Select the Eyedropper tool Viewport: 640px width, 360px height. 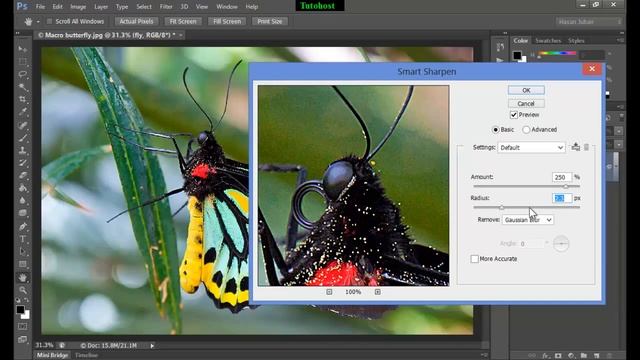click(22, 112)
